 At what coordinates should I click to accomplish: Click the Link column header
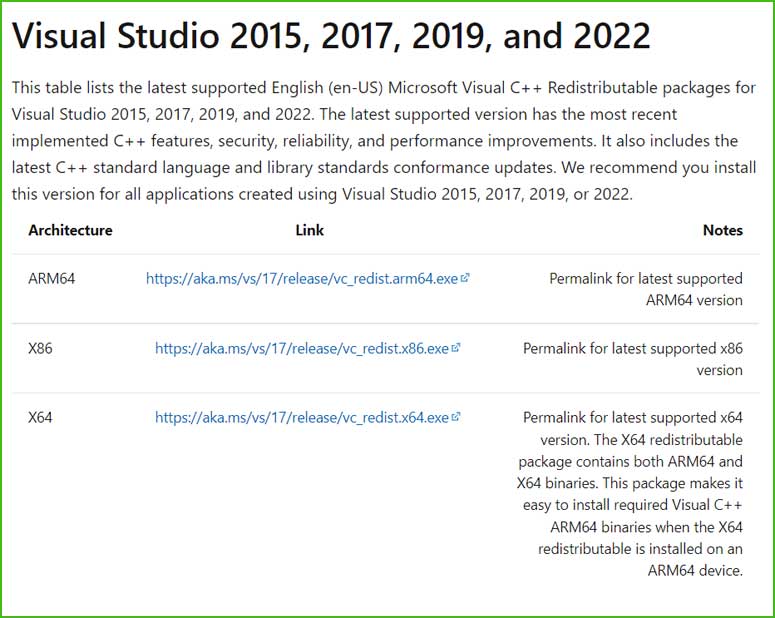310,230
